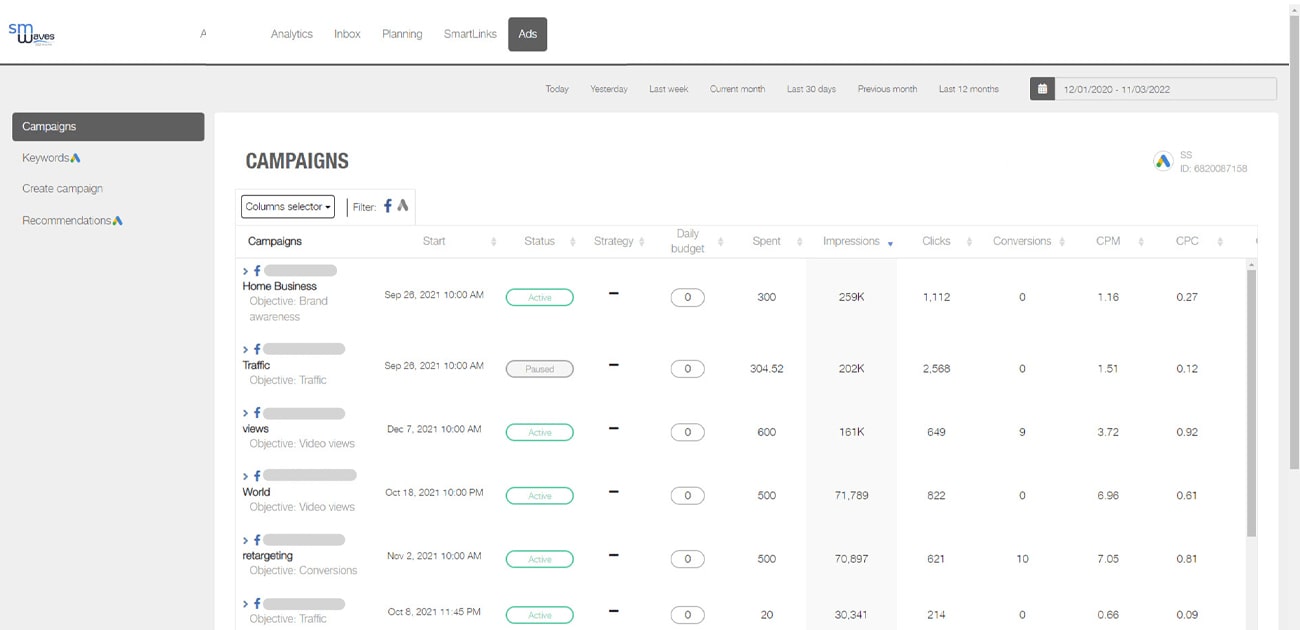
Task: Select Campaigns in the sidebar
Action: pos(108,127)
